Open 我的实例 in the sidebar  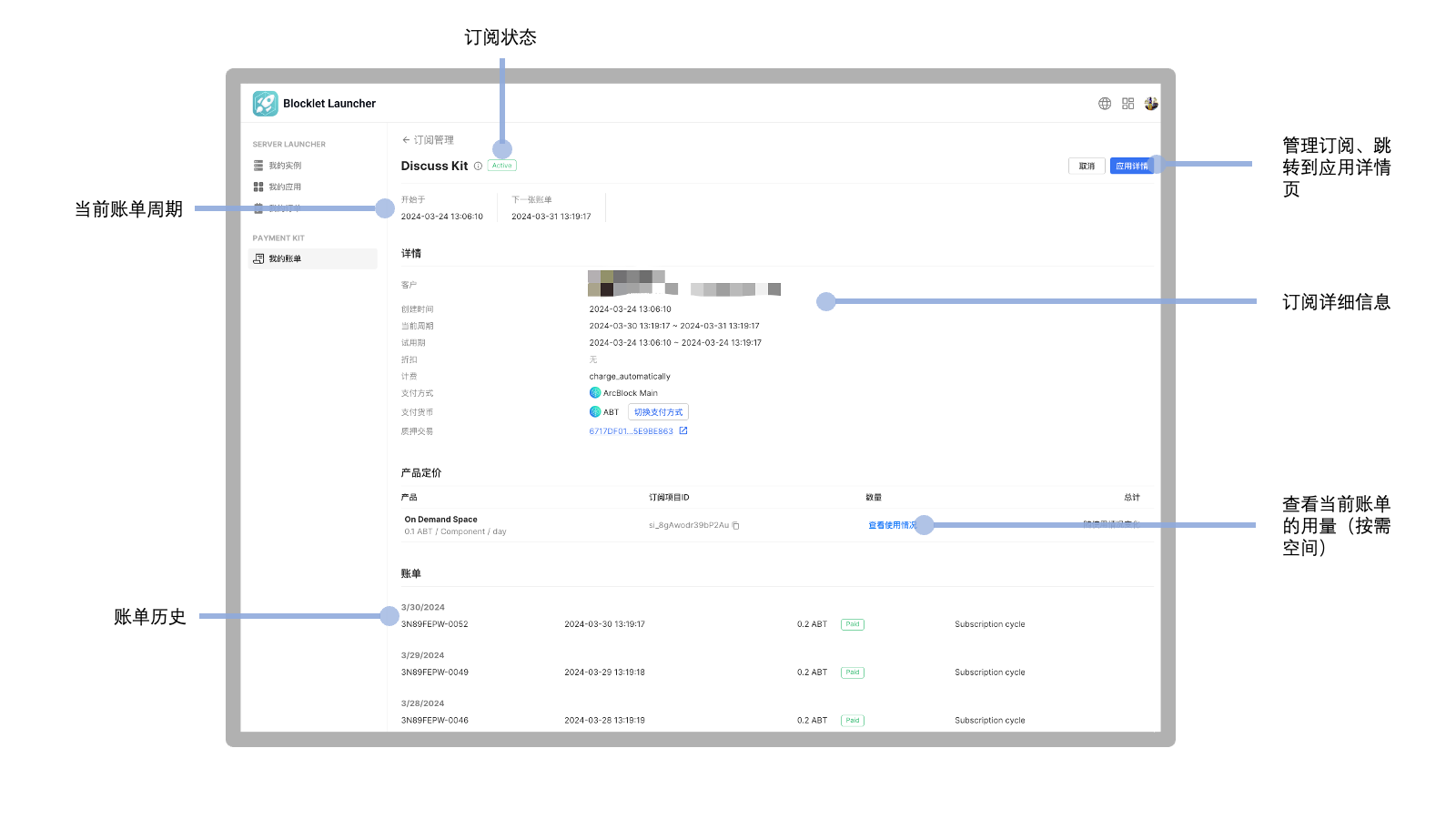[x=284, y=166]
